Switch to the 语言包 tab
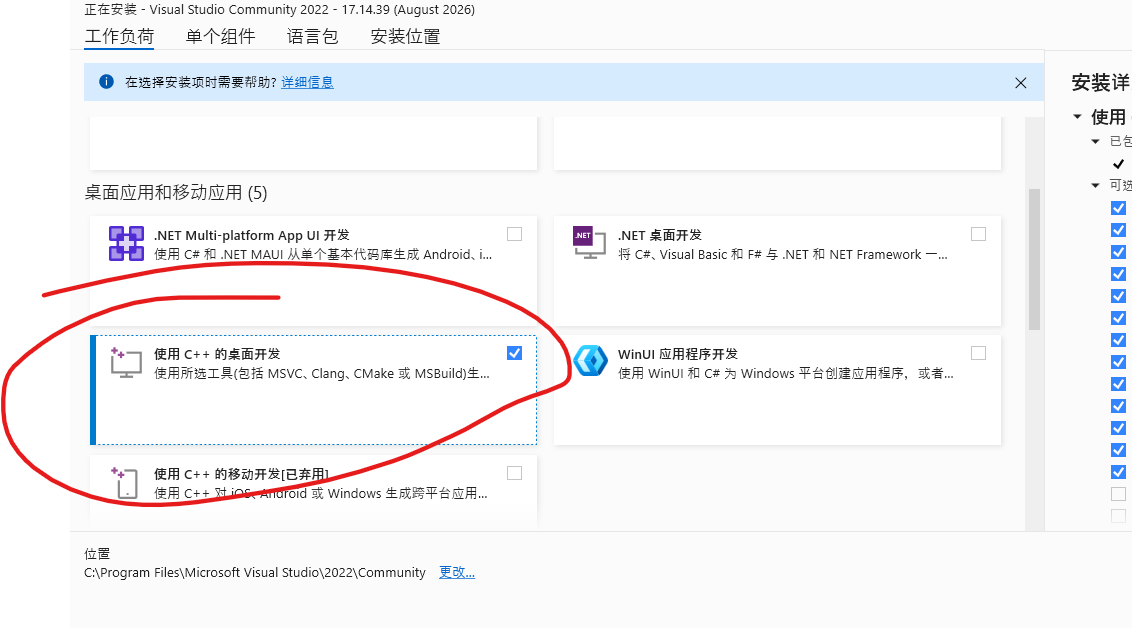This screenshot has height=628, width=1132. tap(312, 36)
